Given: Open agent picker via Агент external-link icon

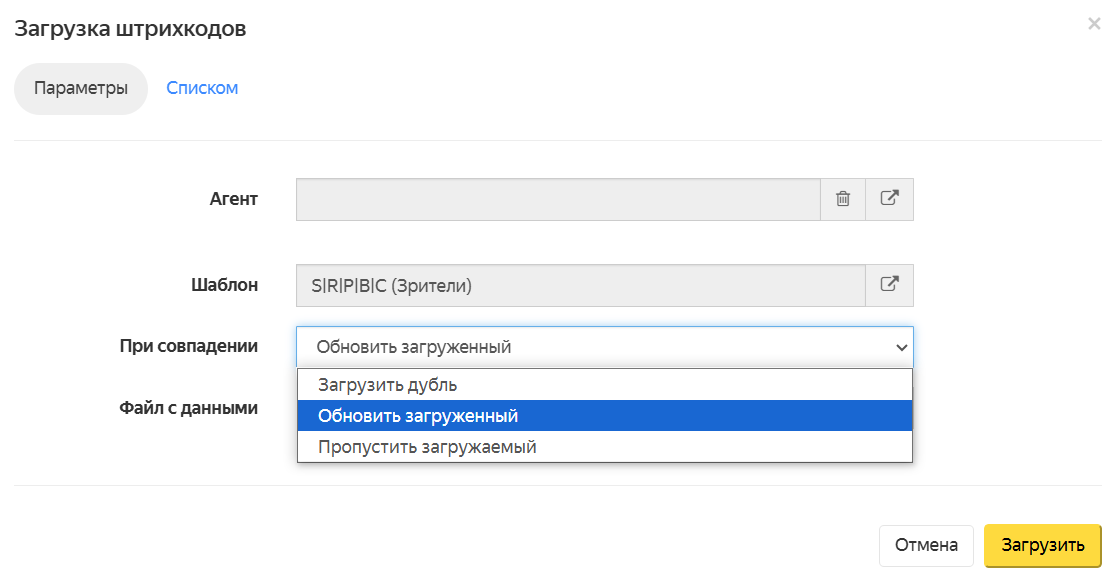Looking at the screenshot, I should (x=889, y=199).
